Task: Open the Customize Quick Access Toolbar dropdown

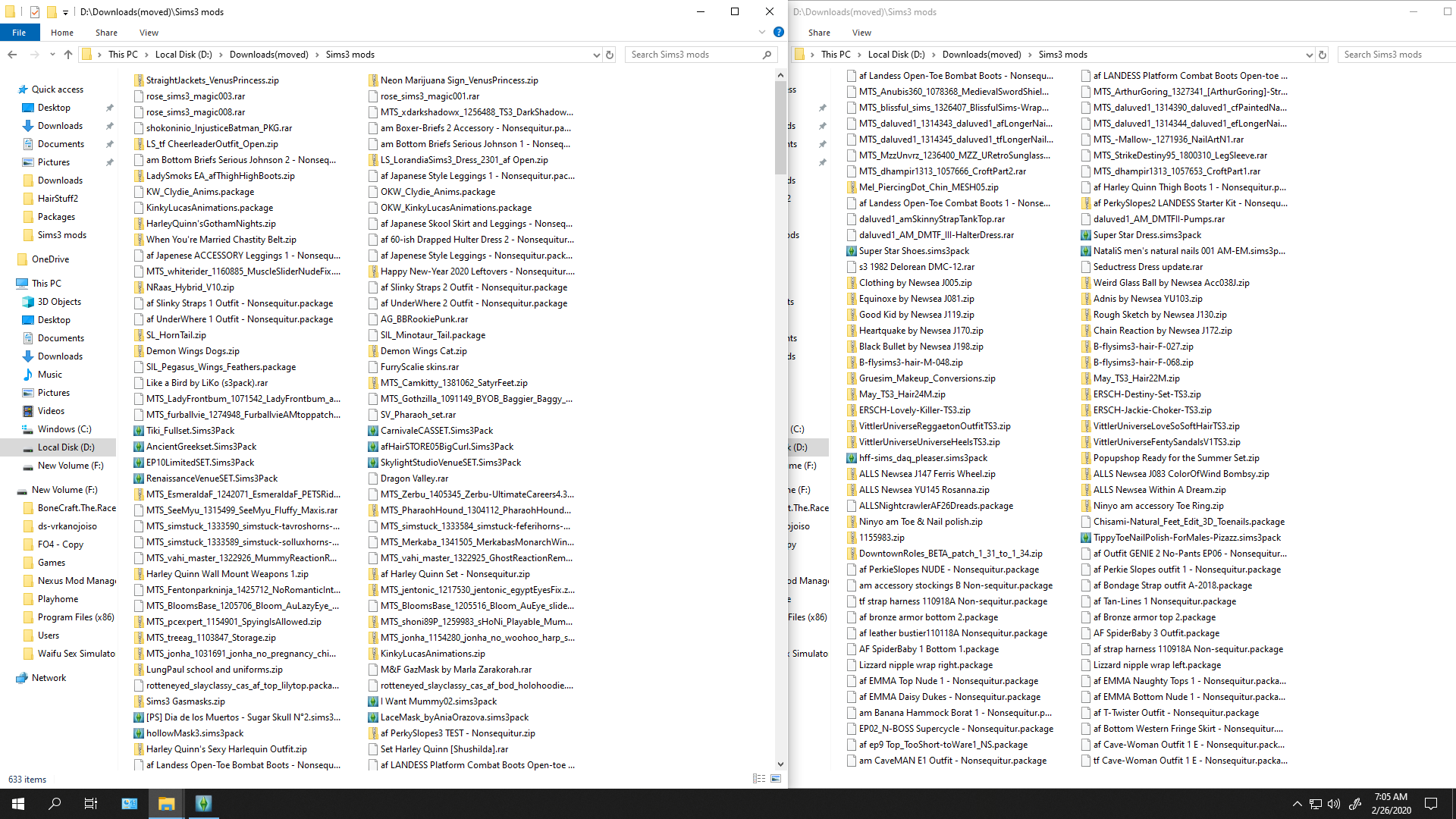Action: point(65,12)
